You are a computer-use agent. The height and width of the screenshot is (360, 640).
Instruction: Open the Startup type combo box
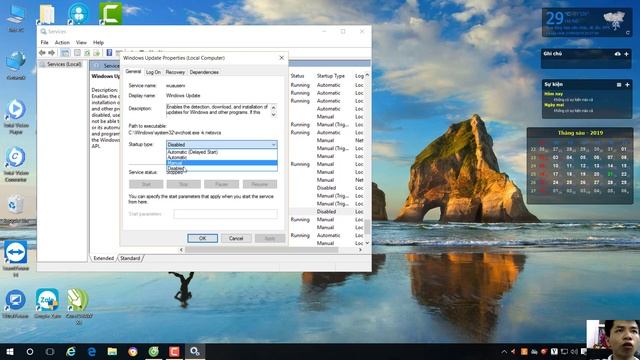pyautogui.click(x=222, y=144)
